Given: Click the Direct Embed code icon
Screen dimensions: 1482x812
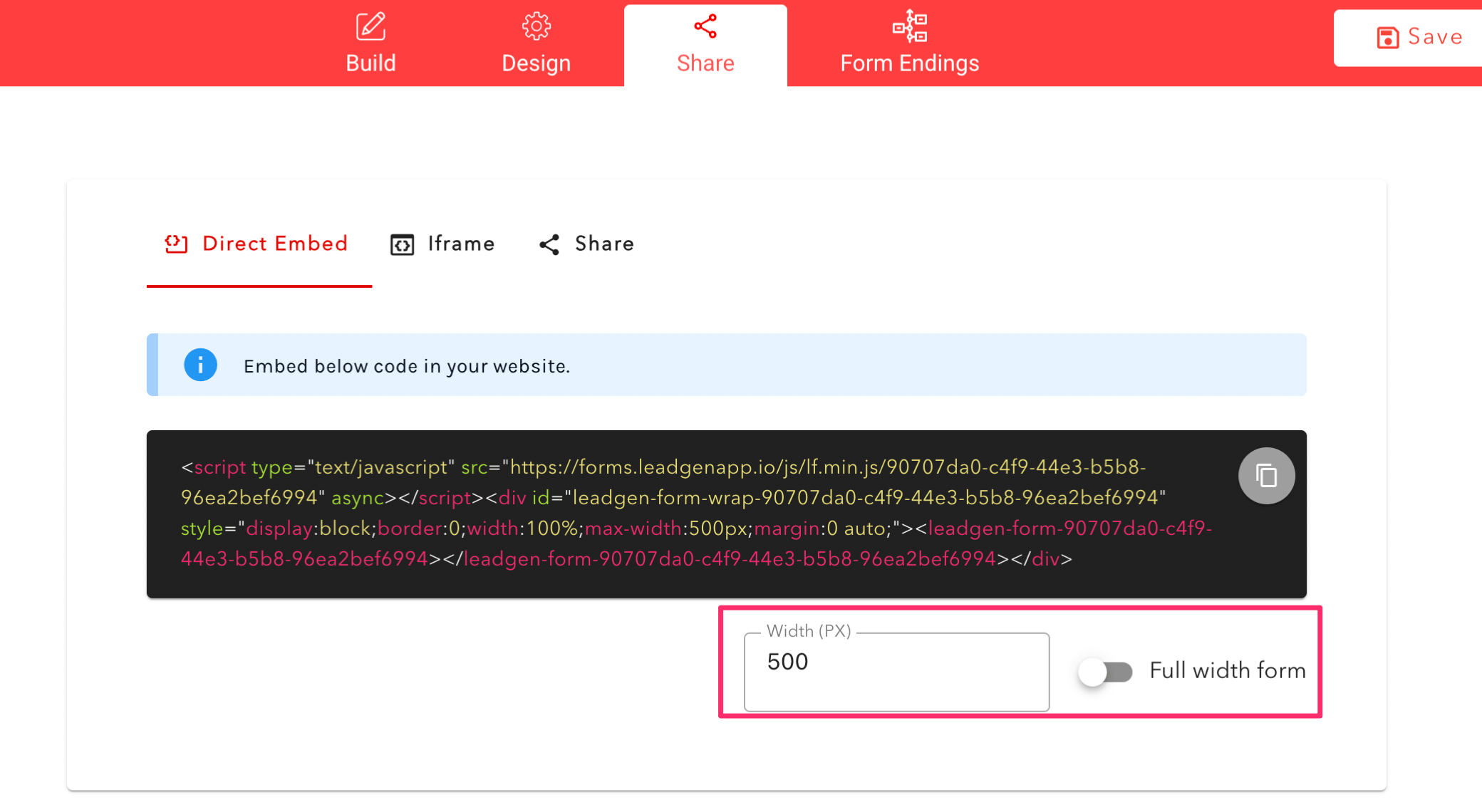Looking at the screenshot, I should click(x=176, y=244).
